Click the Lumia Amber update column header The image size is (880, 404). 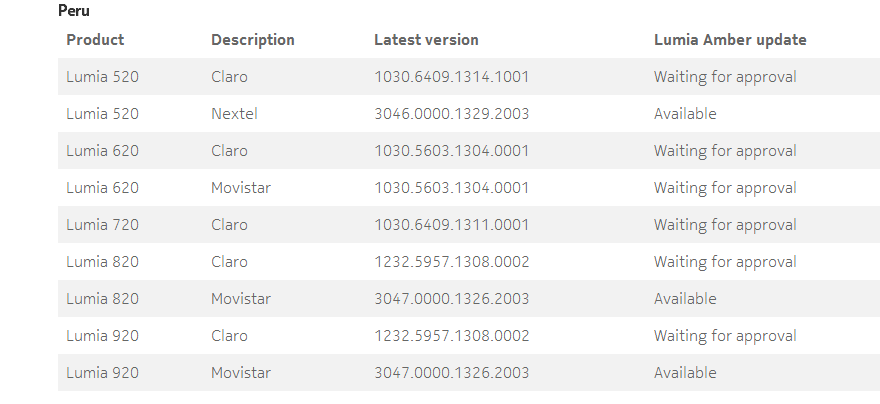pyautogui.click(x=730, y=40)
